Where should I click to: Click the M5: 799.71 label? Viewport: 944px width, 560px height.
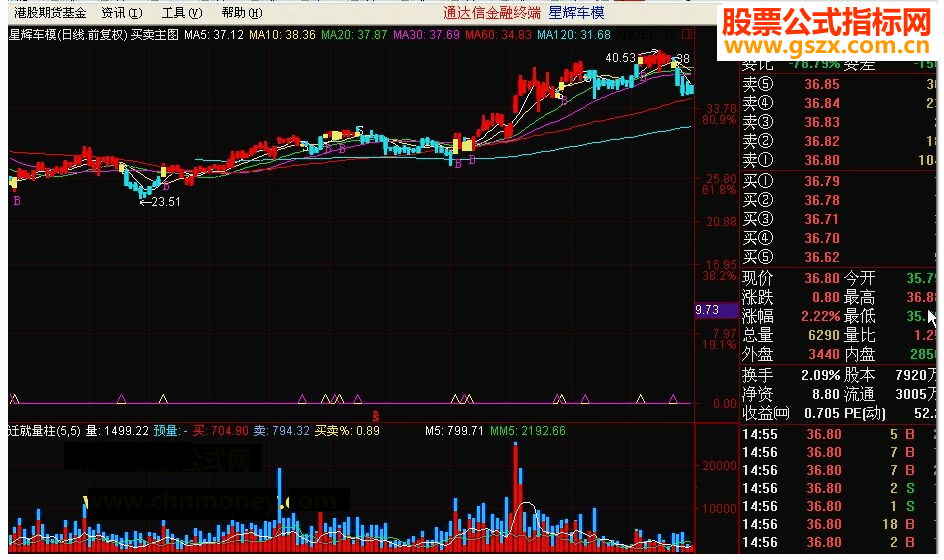[454, 431]
